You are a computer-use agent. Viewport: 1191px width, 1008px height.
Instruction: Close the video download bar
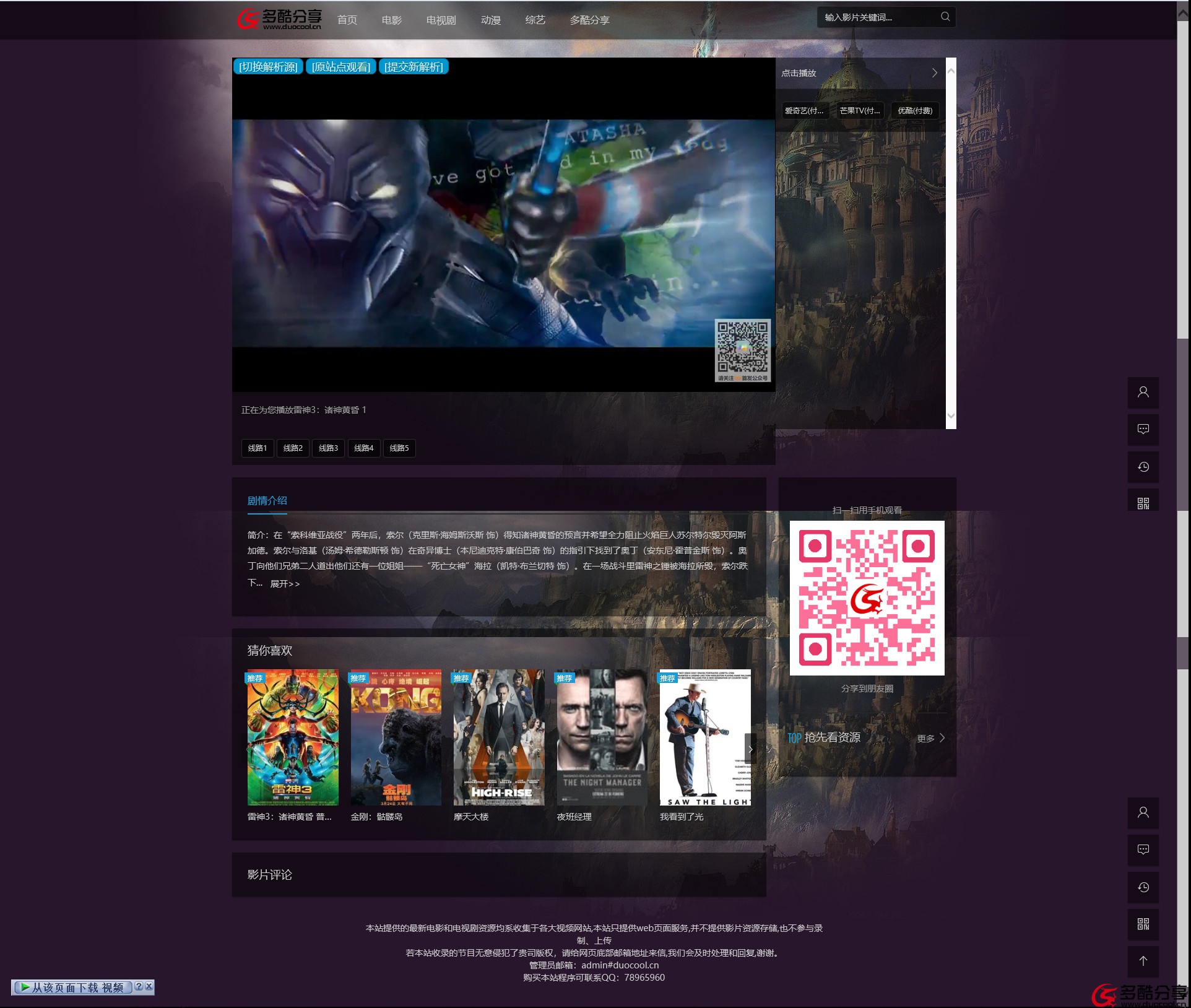(x=149, y=986)
